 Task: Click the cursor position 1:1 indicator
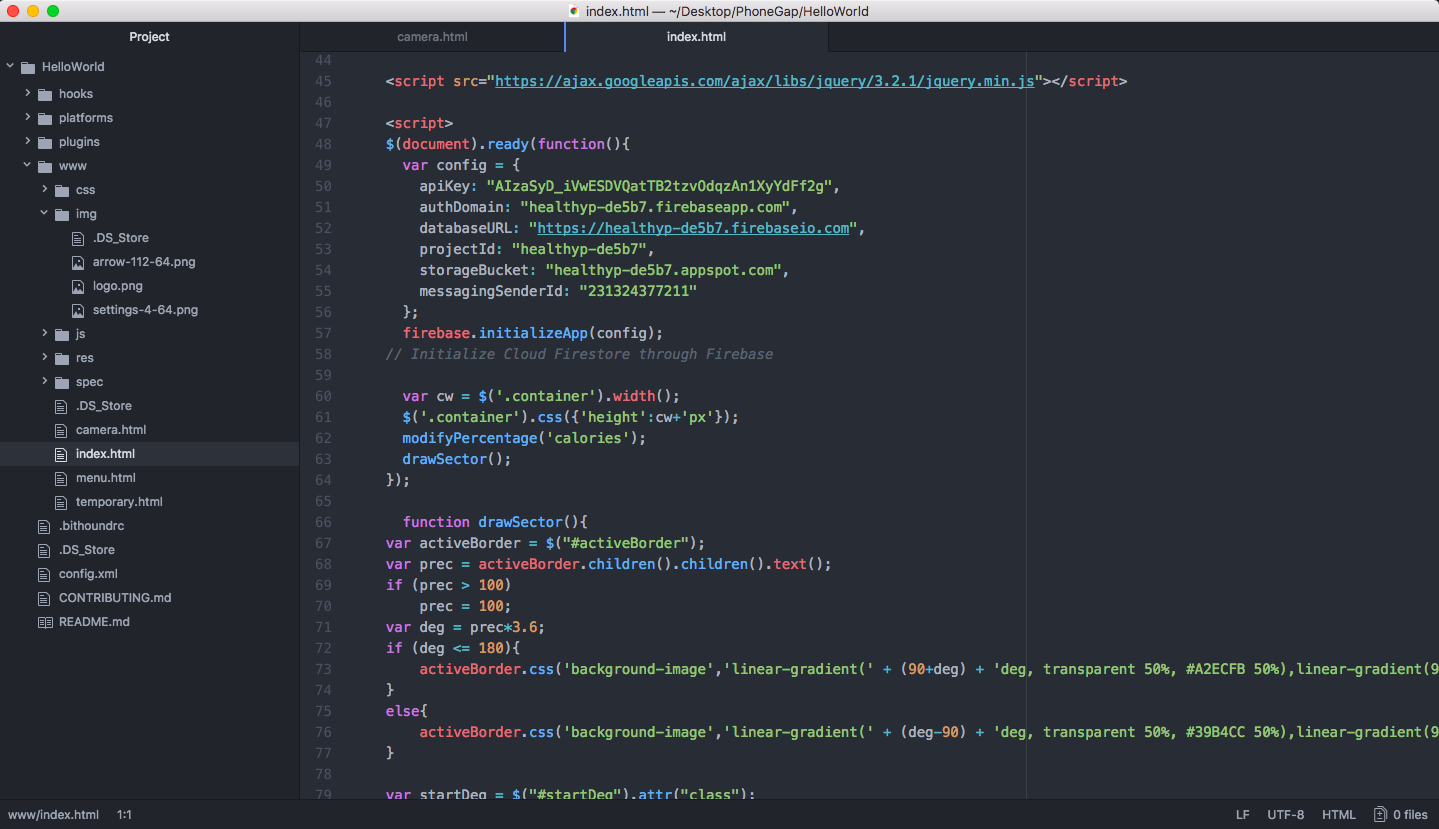coord(124,814)
